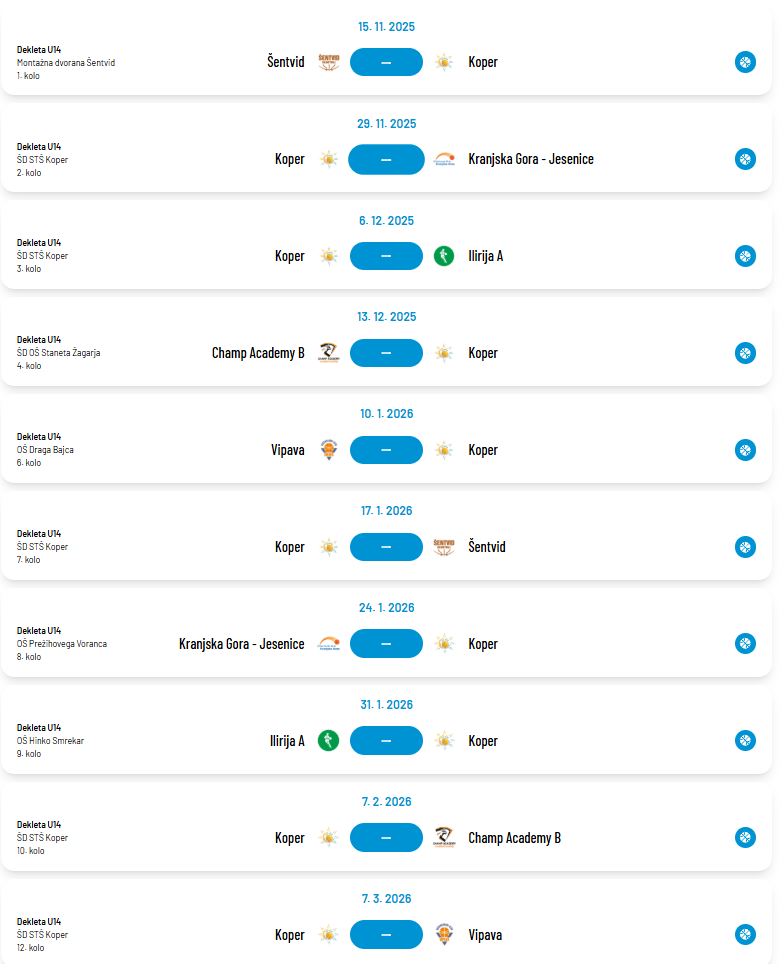
Task: Click the score button for the 17. 1. 2026 match
Action: point(386,547)
